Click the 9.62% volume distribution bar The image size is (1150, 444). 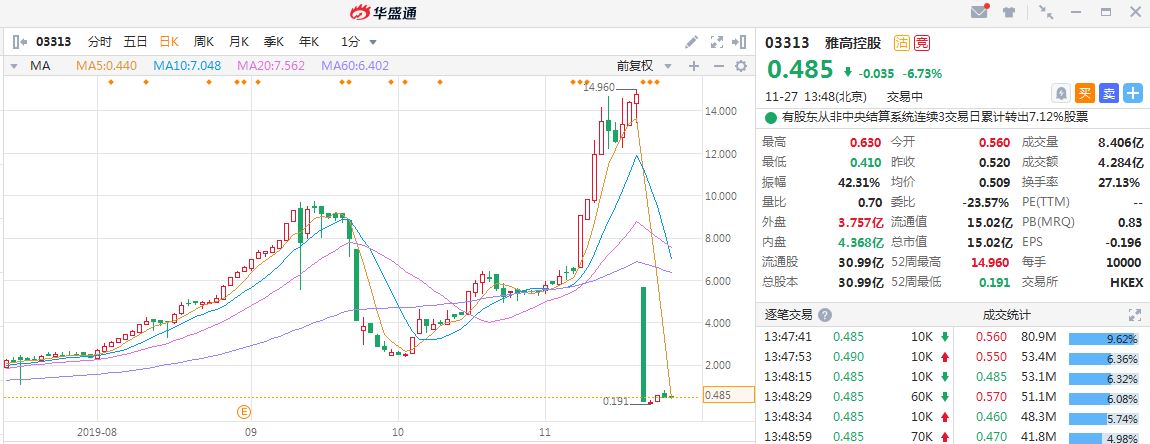tap(1105, 338)
